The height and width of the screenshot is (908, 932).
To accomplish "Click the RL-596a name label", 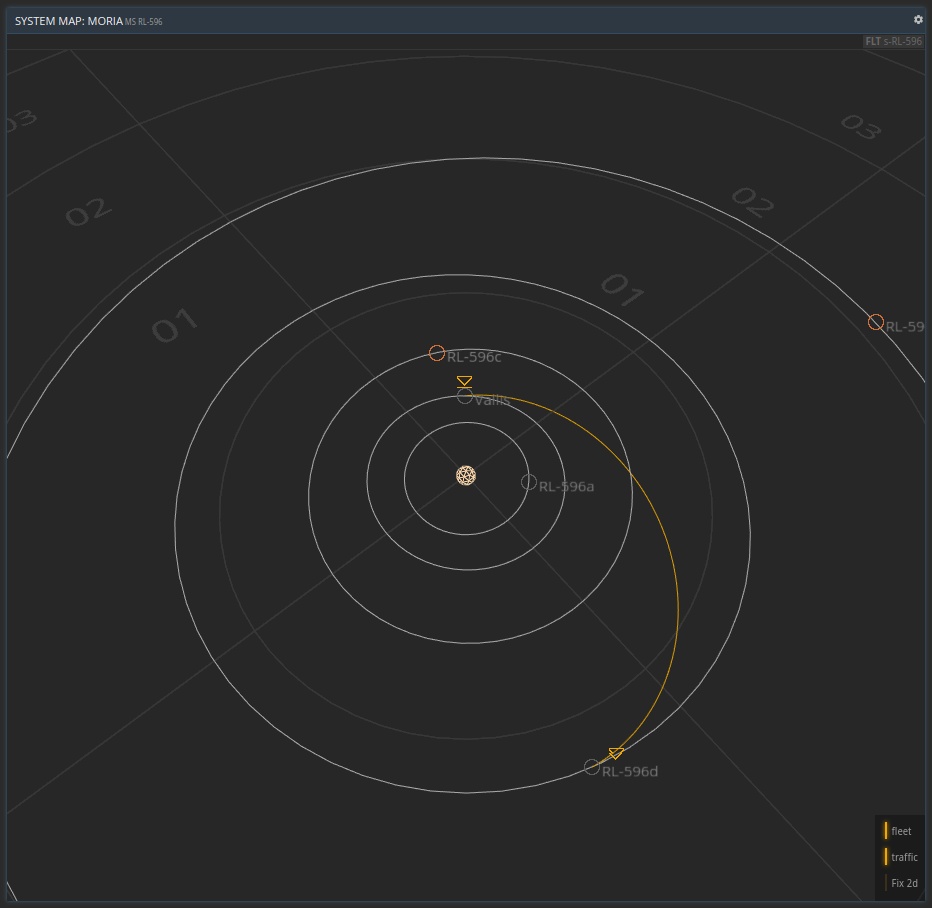I will coord(566,487).
